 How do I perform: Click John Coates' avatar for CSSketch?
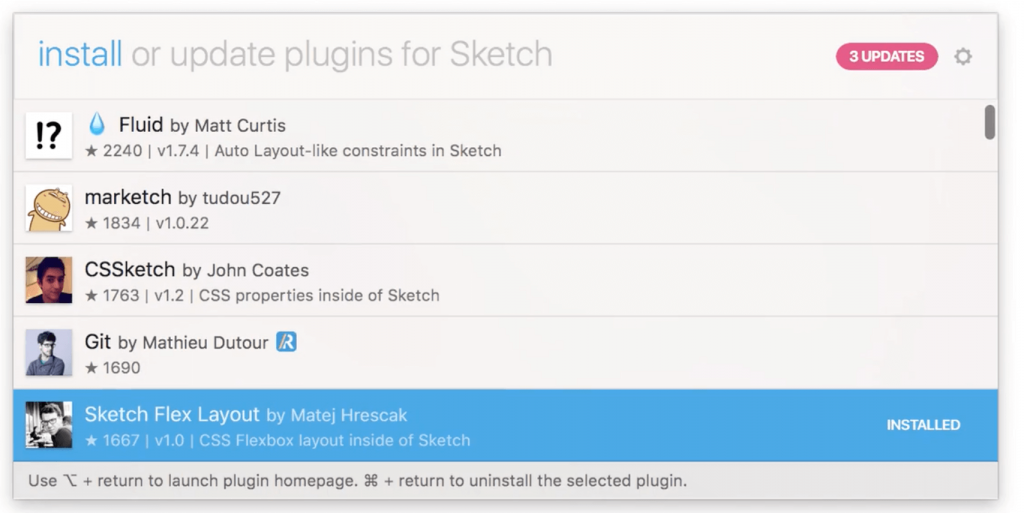click(x=48, y=280)
